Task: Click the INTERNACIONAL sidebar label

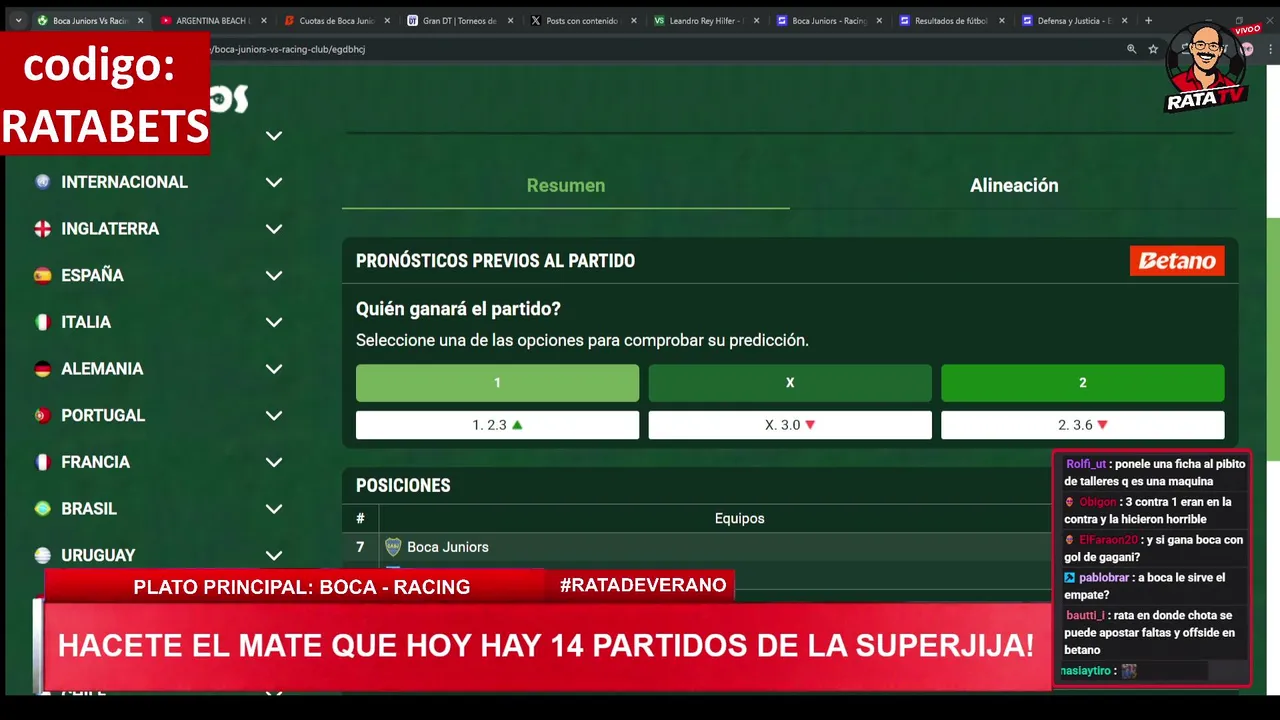Action: (x=124, y=182)
